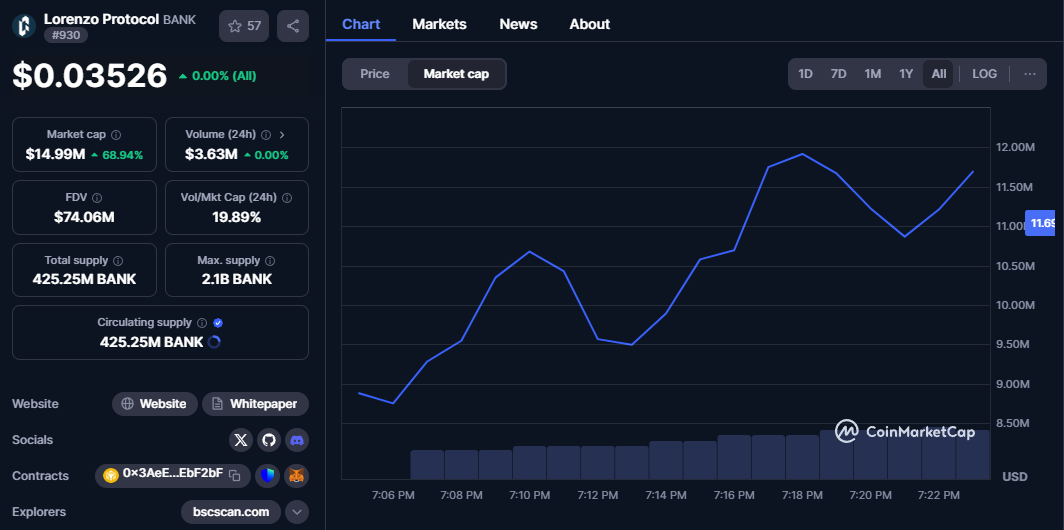Screen dimensions: 1064x530
Task: Switch to the Markets tab
Action: click(x=440, y=24)
